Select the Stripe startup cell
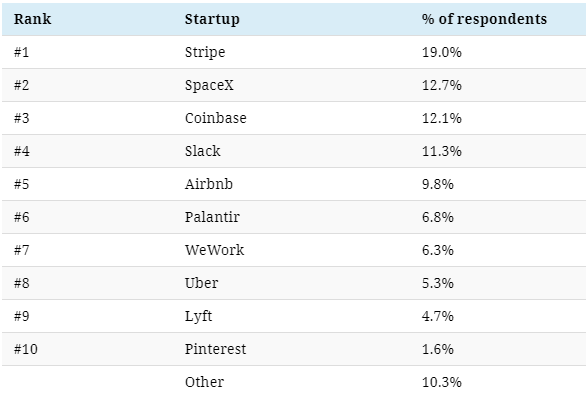The width and height of the screenshot is (586, 396). point(205,52)
